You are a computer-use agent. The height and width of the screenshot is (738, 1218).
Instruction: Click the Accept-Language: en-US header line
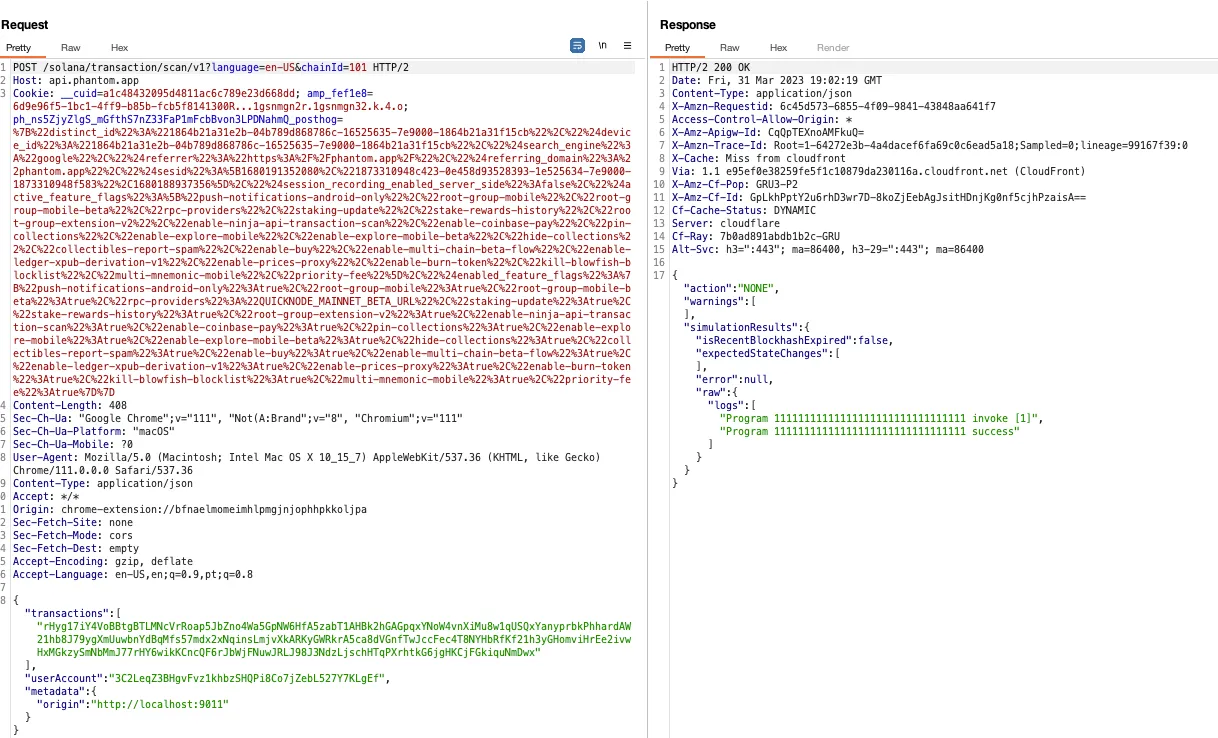133,574
